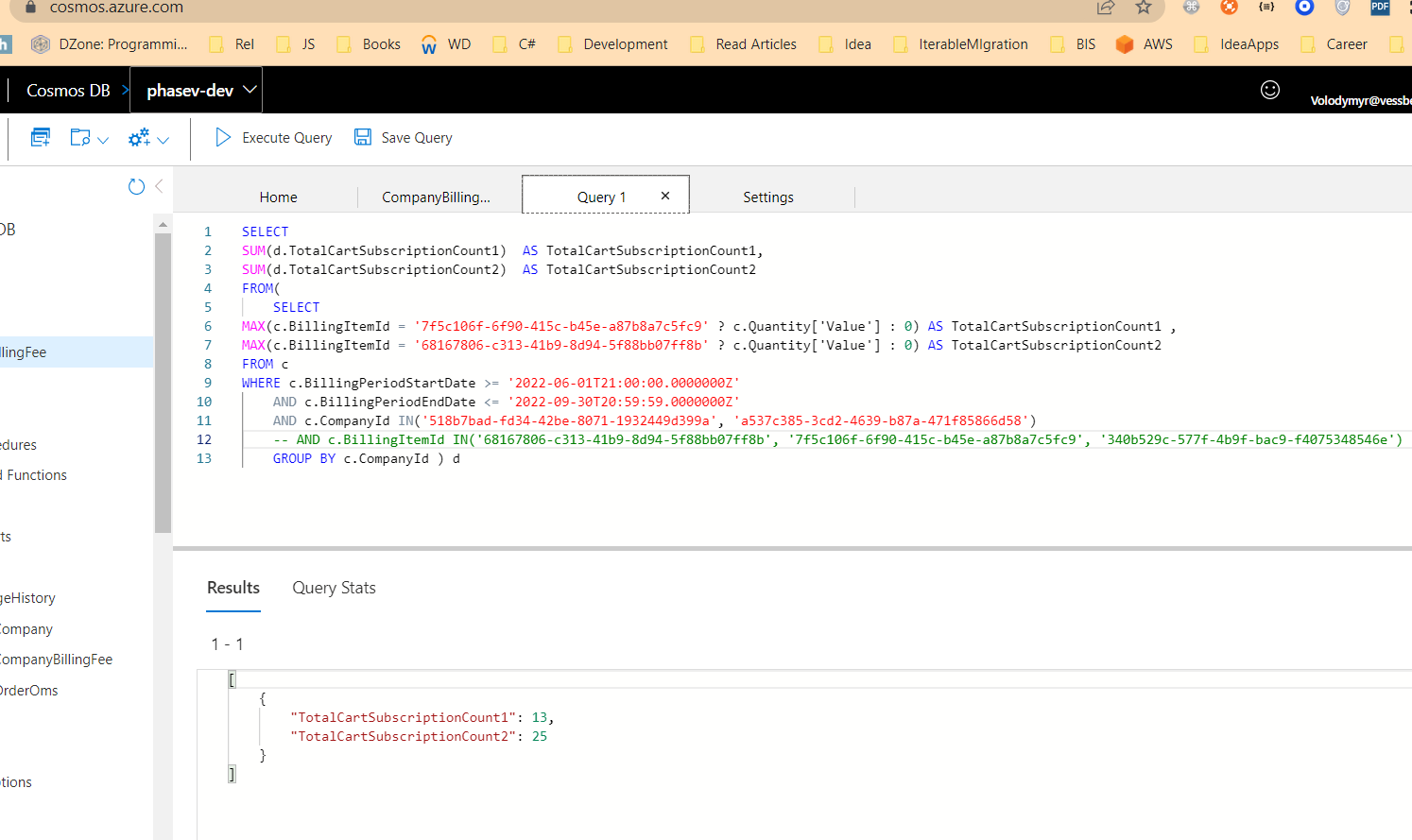This screenshot has height=840, width=1412.
Task: Click the Execute Query play icon
Action: coord(223,138)
